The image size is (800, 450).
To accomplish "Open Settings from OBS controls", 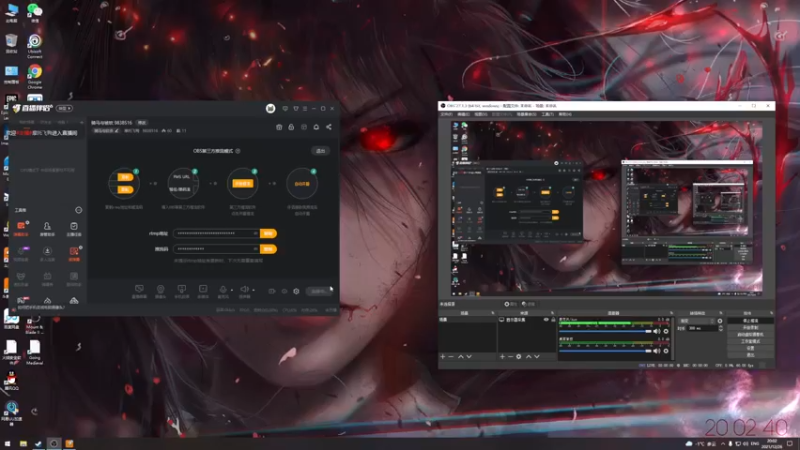I will 750,348.
